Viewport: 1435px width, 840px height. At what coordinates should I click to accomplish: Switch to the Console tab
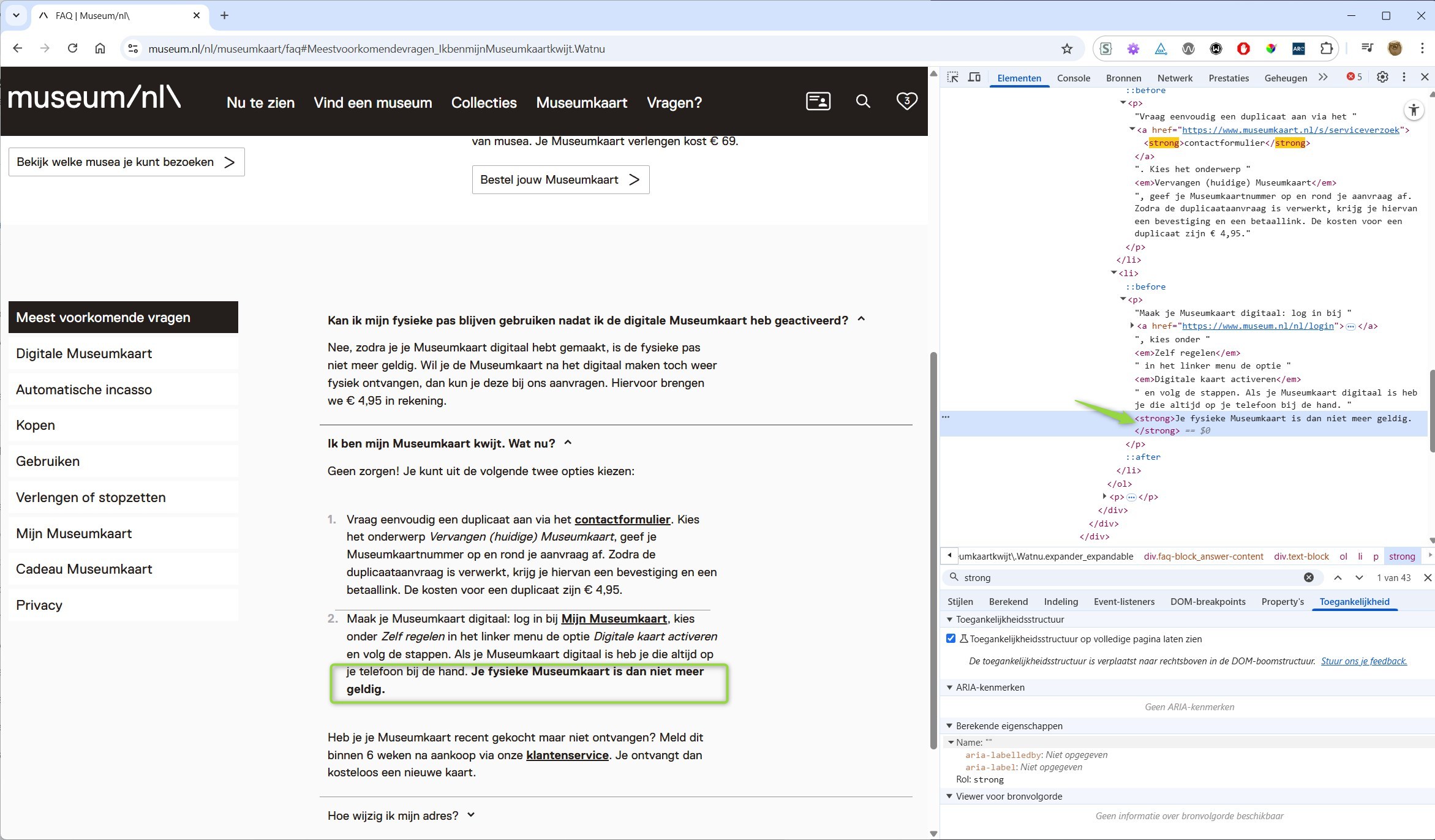coord(1073,78)
